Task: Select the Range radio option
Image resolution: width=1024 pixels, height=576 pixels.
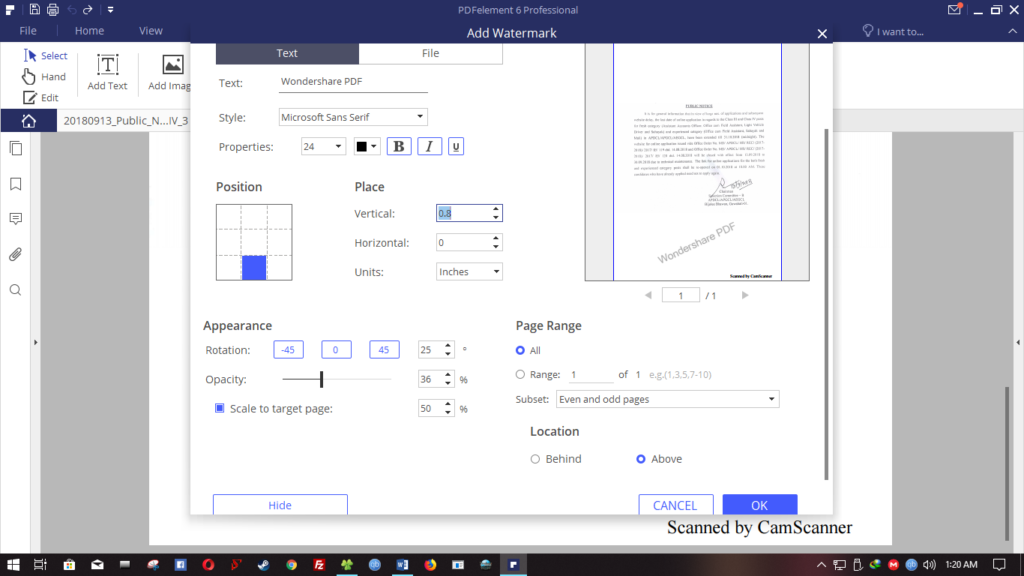Action: 520,374
